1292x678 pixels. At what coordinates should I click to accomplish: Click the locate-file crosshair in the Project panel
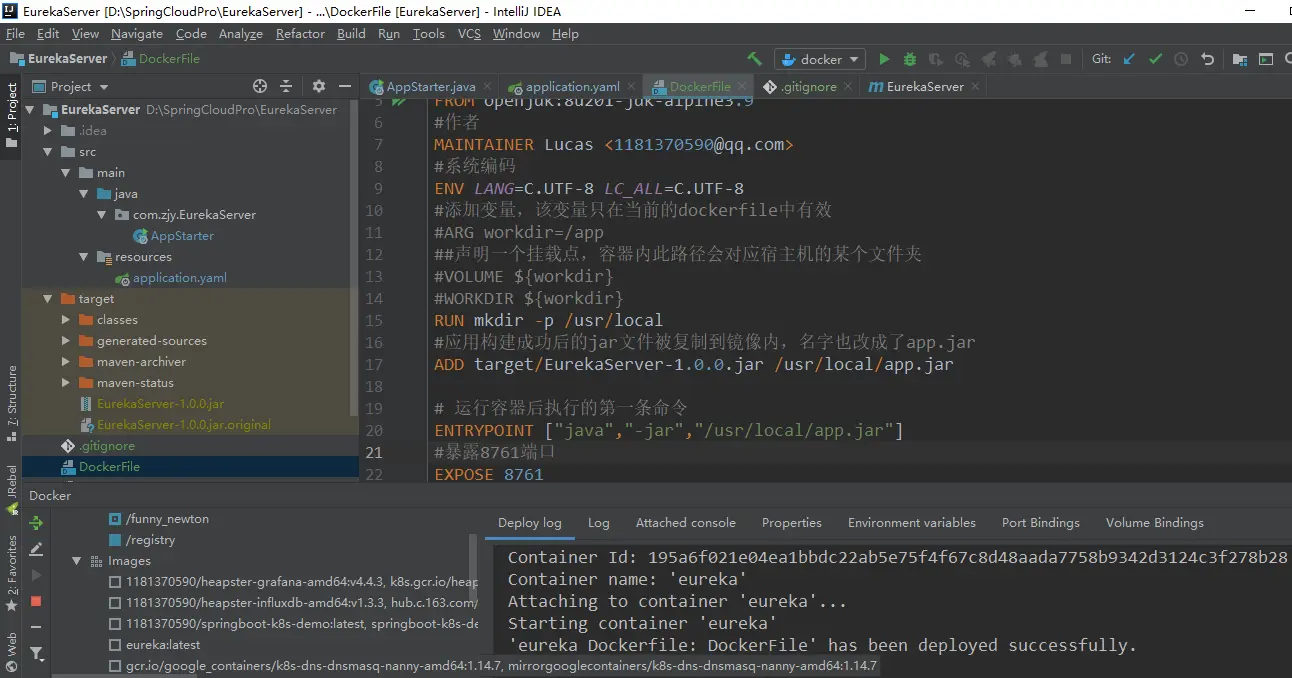tap(260, 86)
